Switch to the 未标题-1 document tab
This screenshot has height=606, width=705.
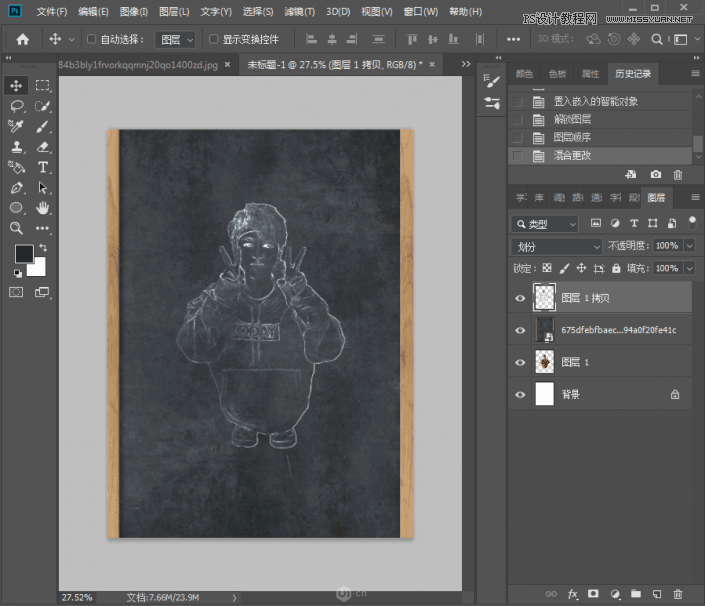(341, 65)
